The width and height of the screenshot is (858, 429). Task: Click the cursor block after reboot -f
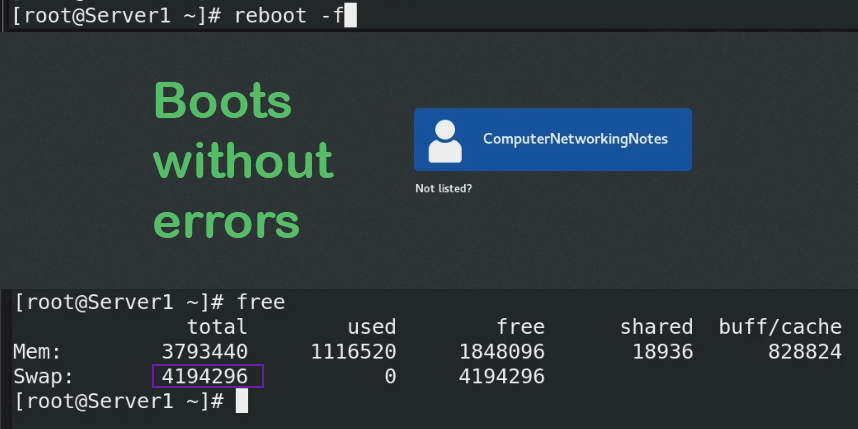pyautogui.click(x=350, y=15)
